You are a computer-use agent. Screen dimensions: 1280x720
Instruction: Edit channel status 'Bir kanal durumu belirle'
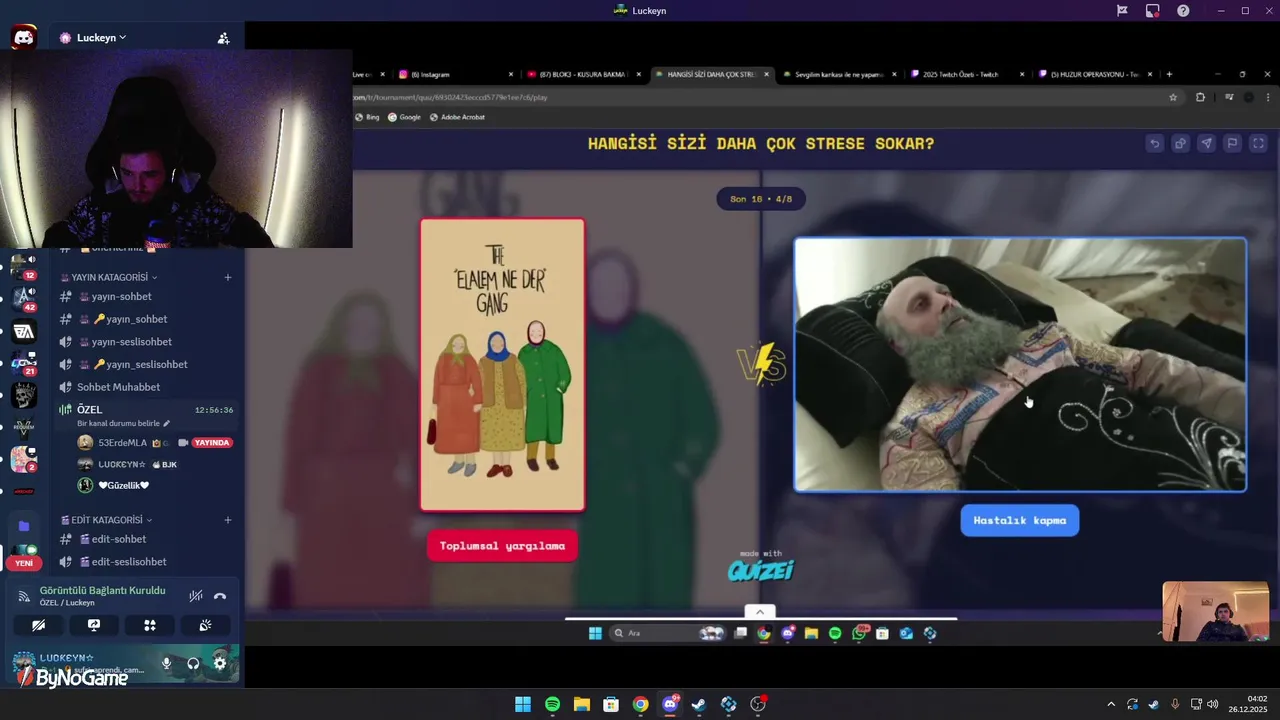click(x=124, y=424)
